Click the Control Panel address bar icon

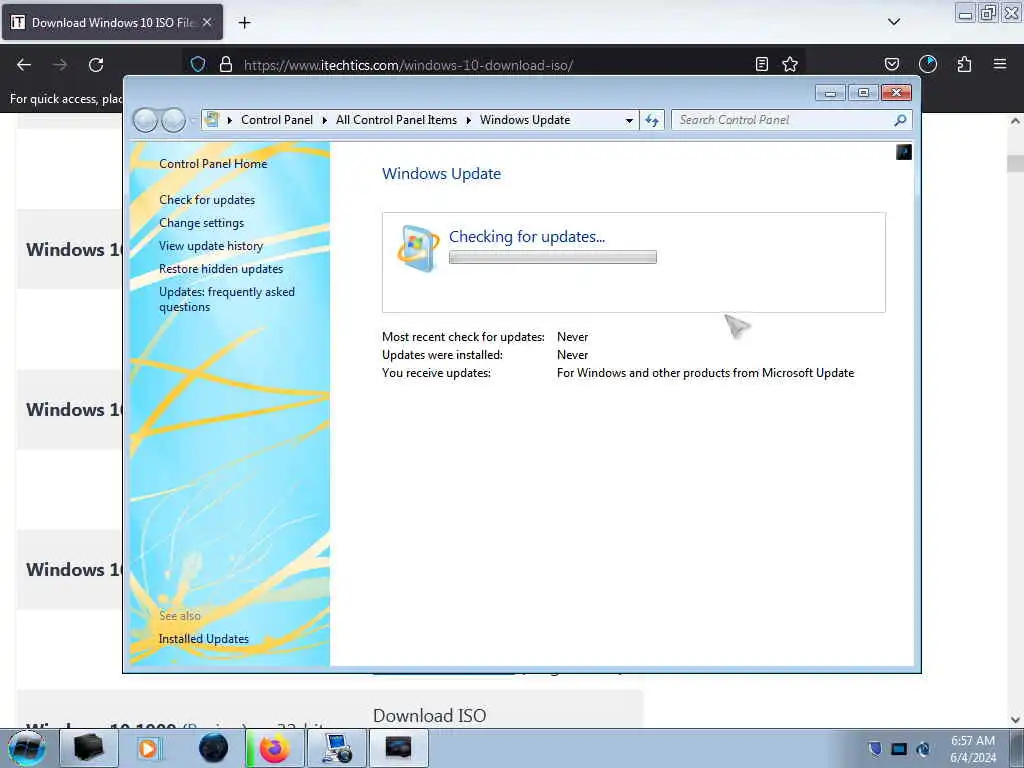pos(212,120)
